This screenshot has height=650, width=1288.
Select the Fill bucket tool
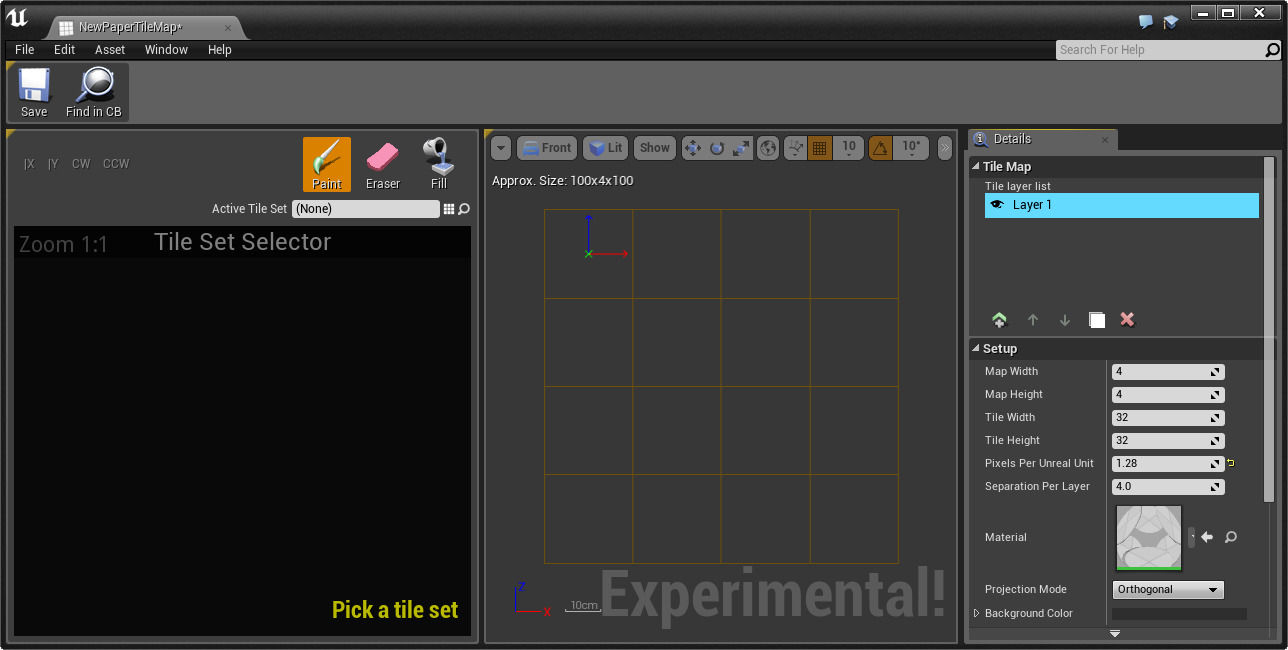click(x=438, y=164)
